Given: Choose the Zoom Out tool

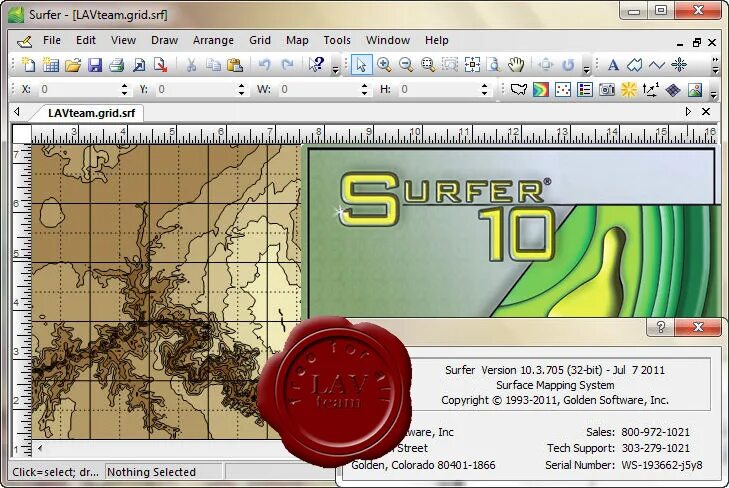Looking at the screenshot, I should click(405, 65).
